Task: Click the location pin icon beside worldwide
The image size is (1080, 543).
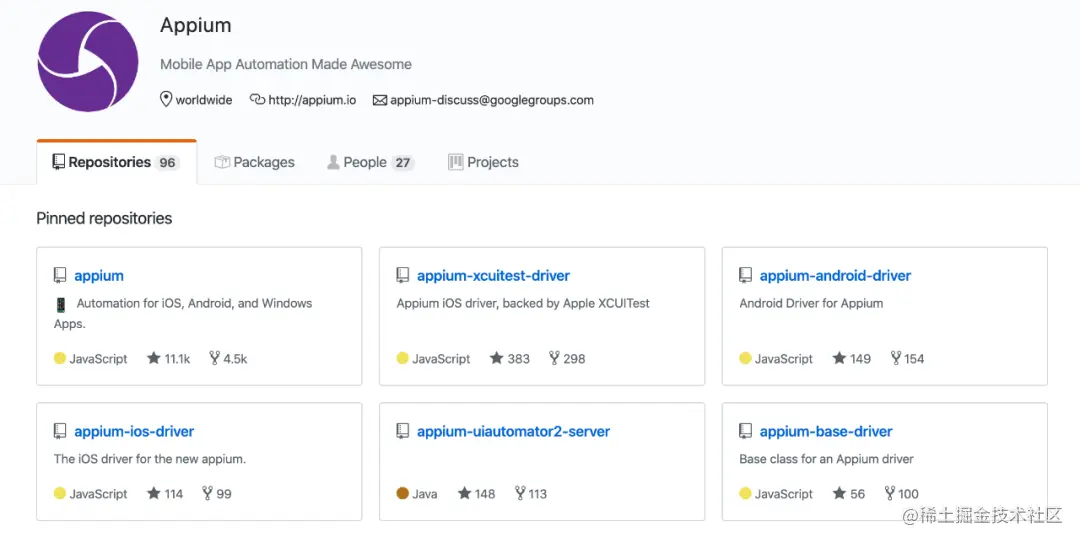Action: (x=166, y=99)
